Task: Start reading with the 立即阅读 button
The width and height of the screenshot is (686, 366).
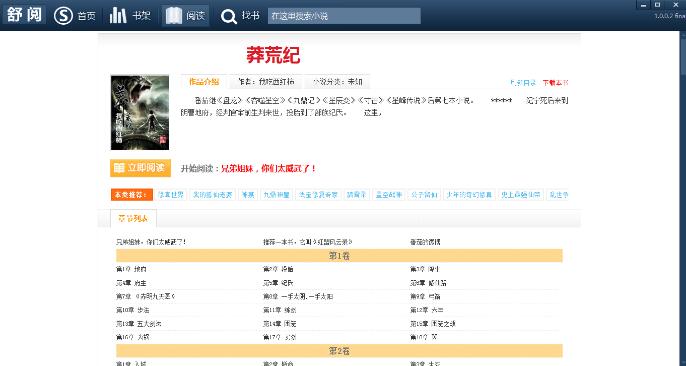Action: click(140, 168)
